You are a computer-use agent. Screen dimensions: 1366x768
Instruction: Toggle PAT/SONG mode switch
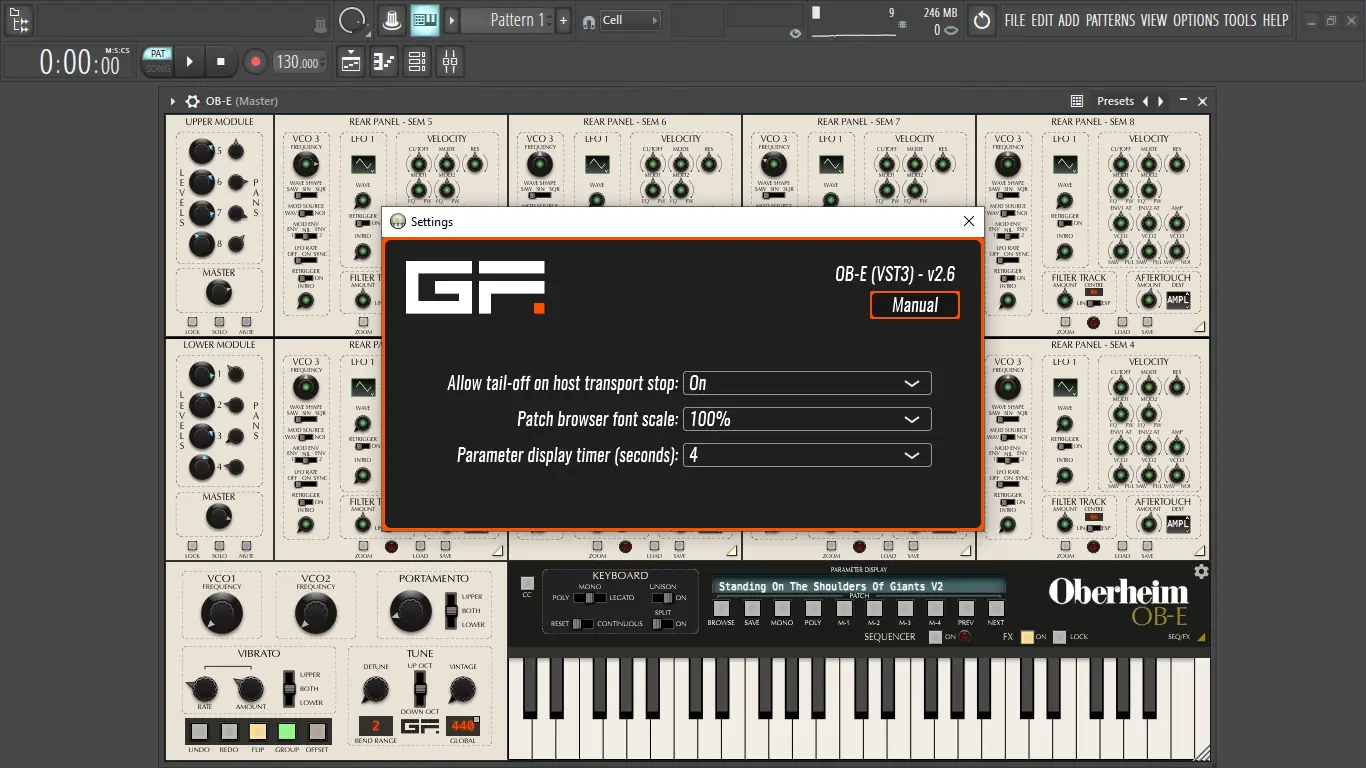pyautogui.click(x=157, y=61)
